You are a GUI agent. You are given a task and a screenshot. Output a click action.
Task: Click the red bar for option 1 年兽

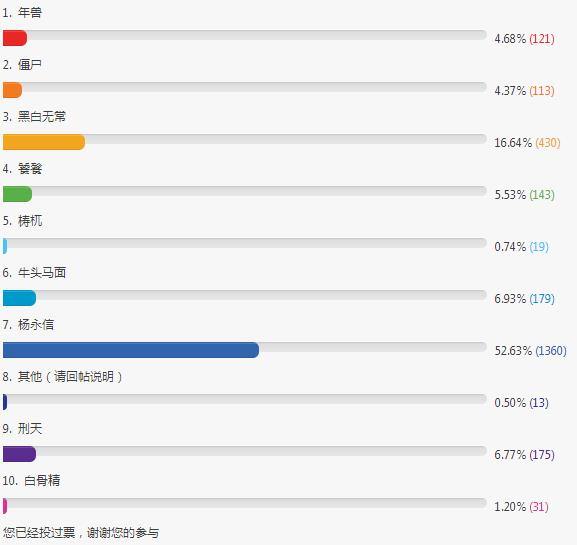15,38
